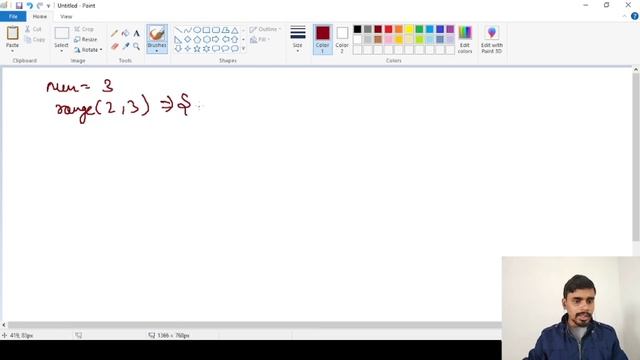This screenshot has width=640, height=360.
Task: Select the Magnifier tool
Action: (x=136, y=46)
